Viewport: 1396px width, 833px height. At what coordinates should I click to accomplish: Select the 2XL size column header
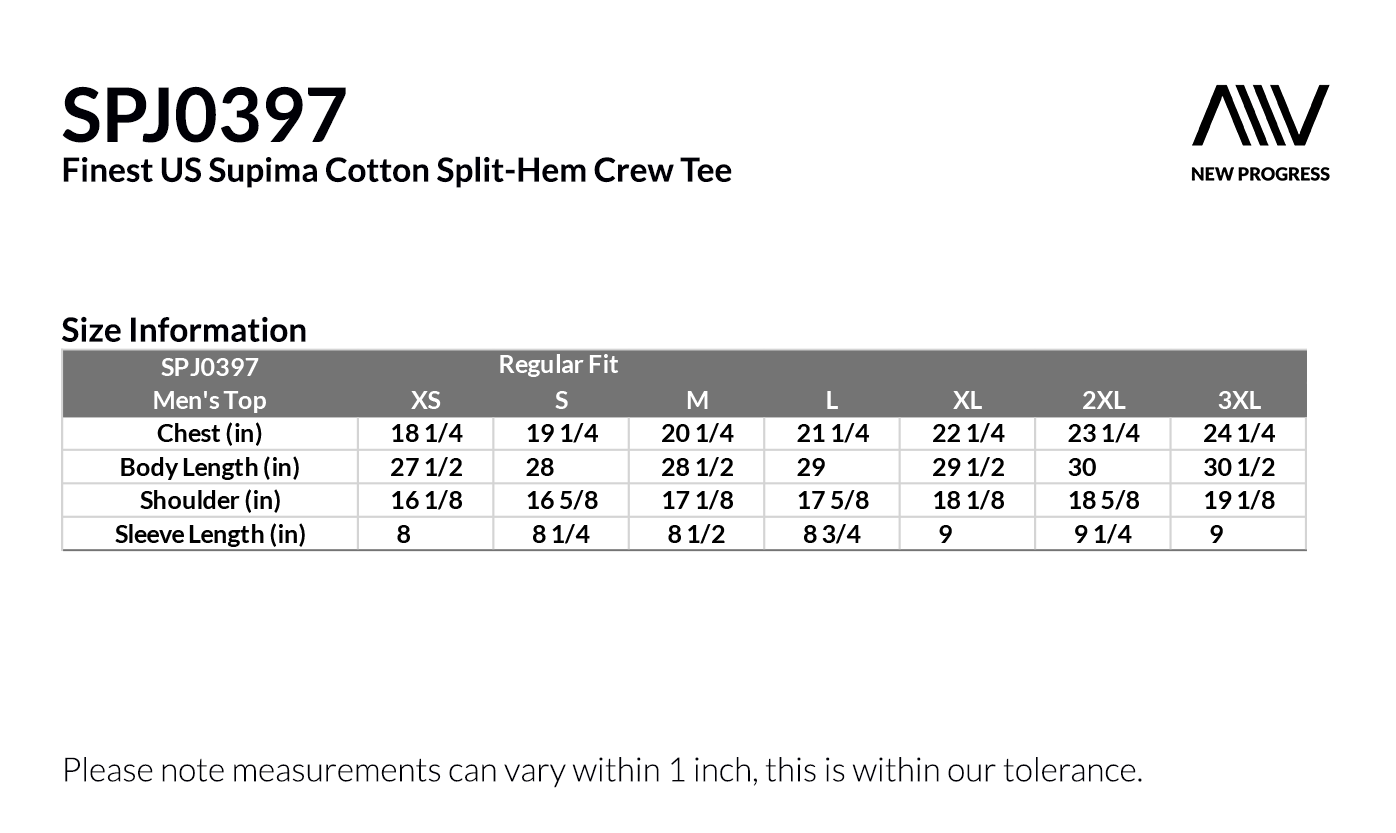click(1103, 400)
